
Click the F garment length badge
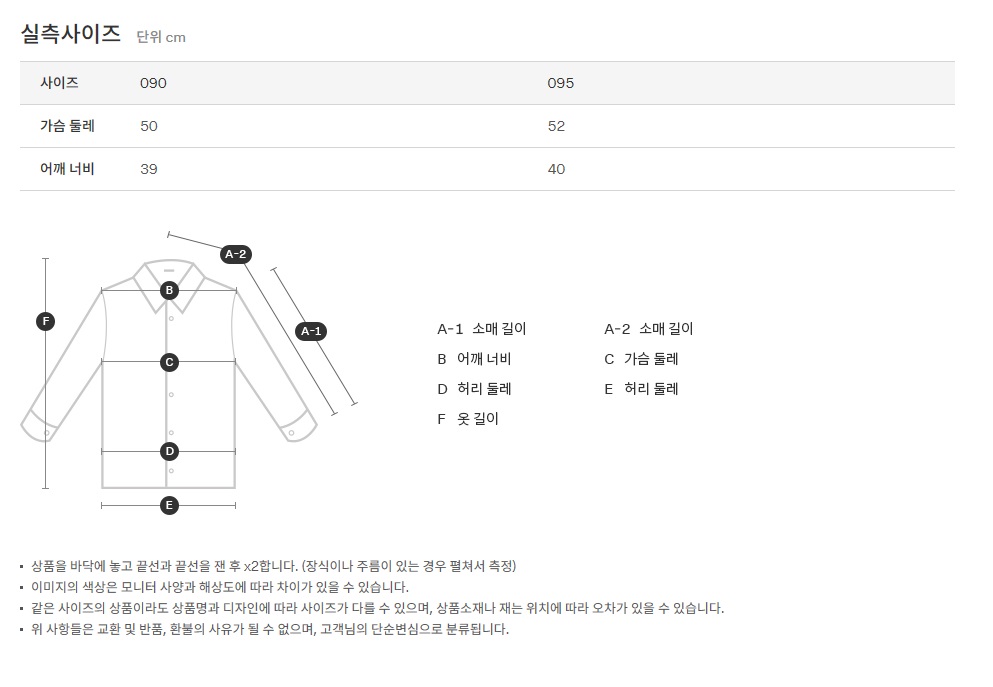45,321
